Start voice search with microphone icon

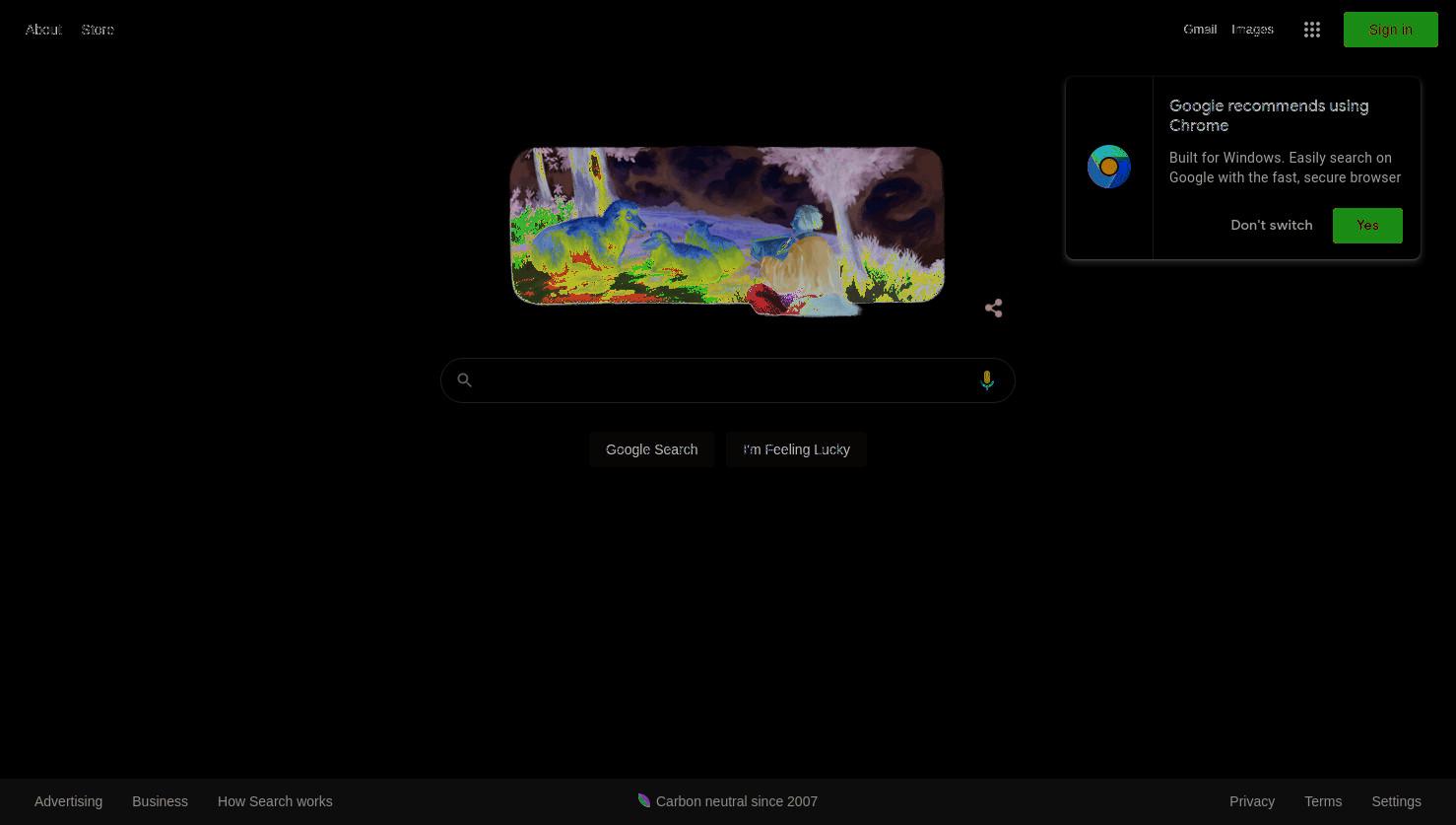(x=987, y=380)
